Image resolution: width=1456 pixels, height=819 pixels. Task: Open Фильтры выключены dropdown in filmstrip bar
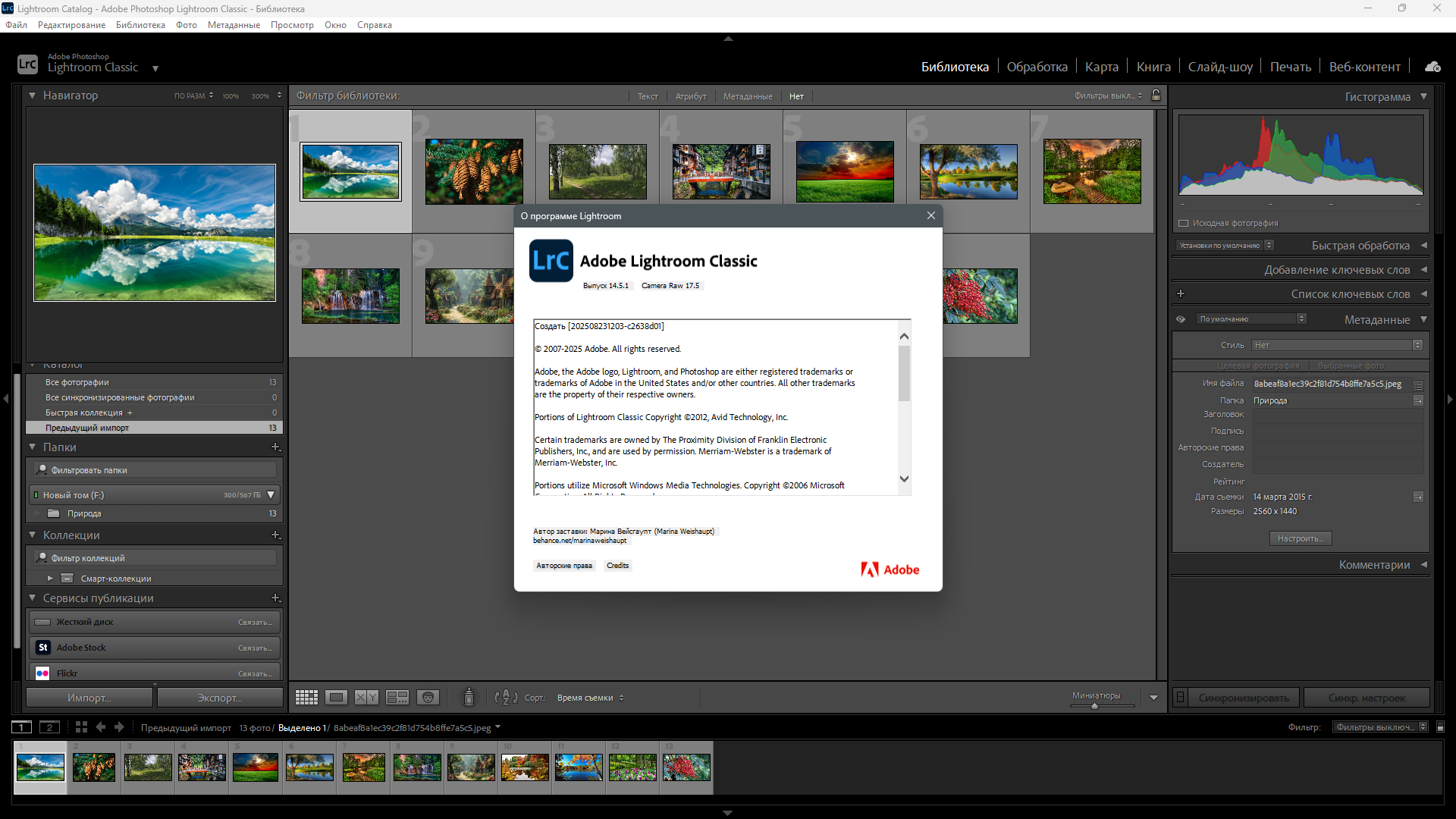[1381, 727]
